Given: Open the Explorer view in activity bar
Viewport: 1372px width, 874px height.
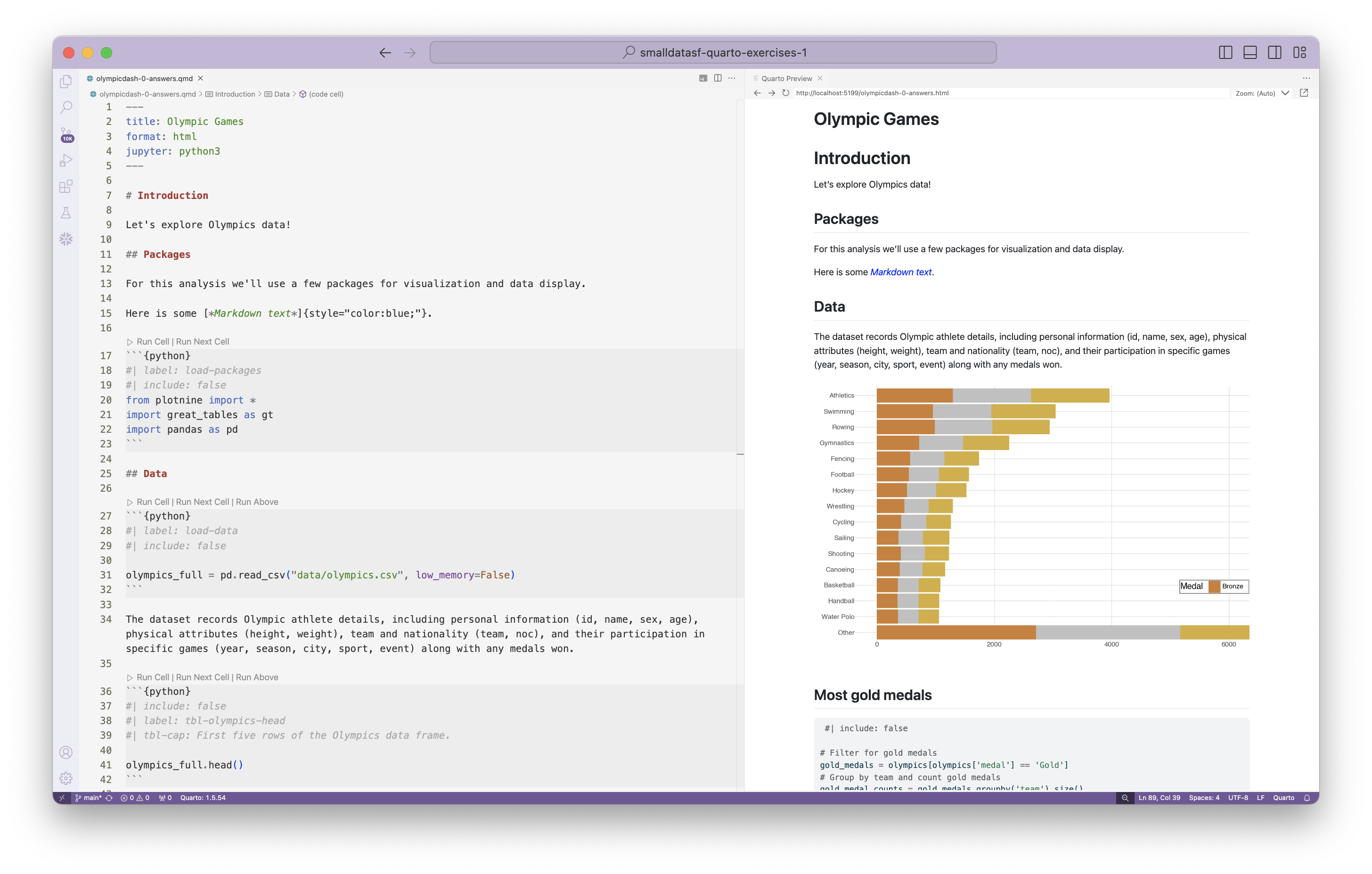Looking at the screenshot, I should tap(66, 82).
